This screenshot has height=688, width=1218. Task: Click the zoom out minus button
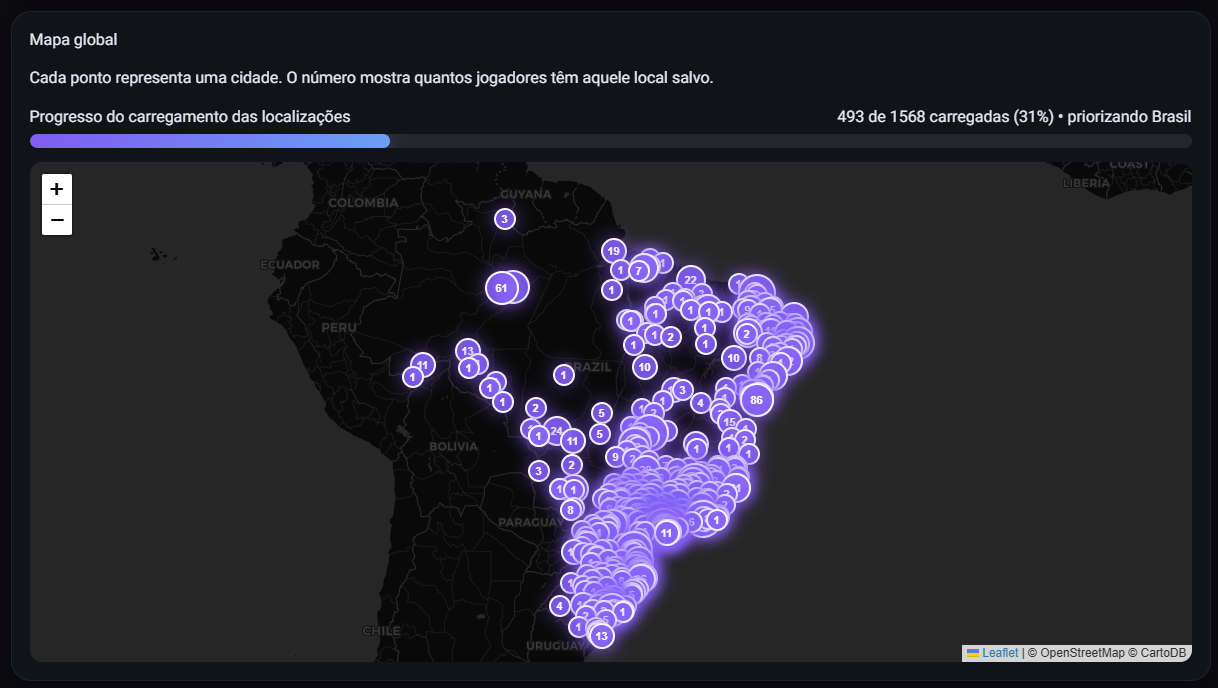[x=57, y=220]
